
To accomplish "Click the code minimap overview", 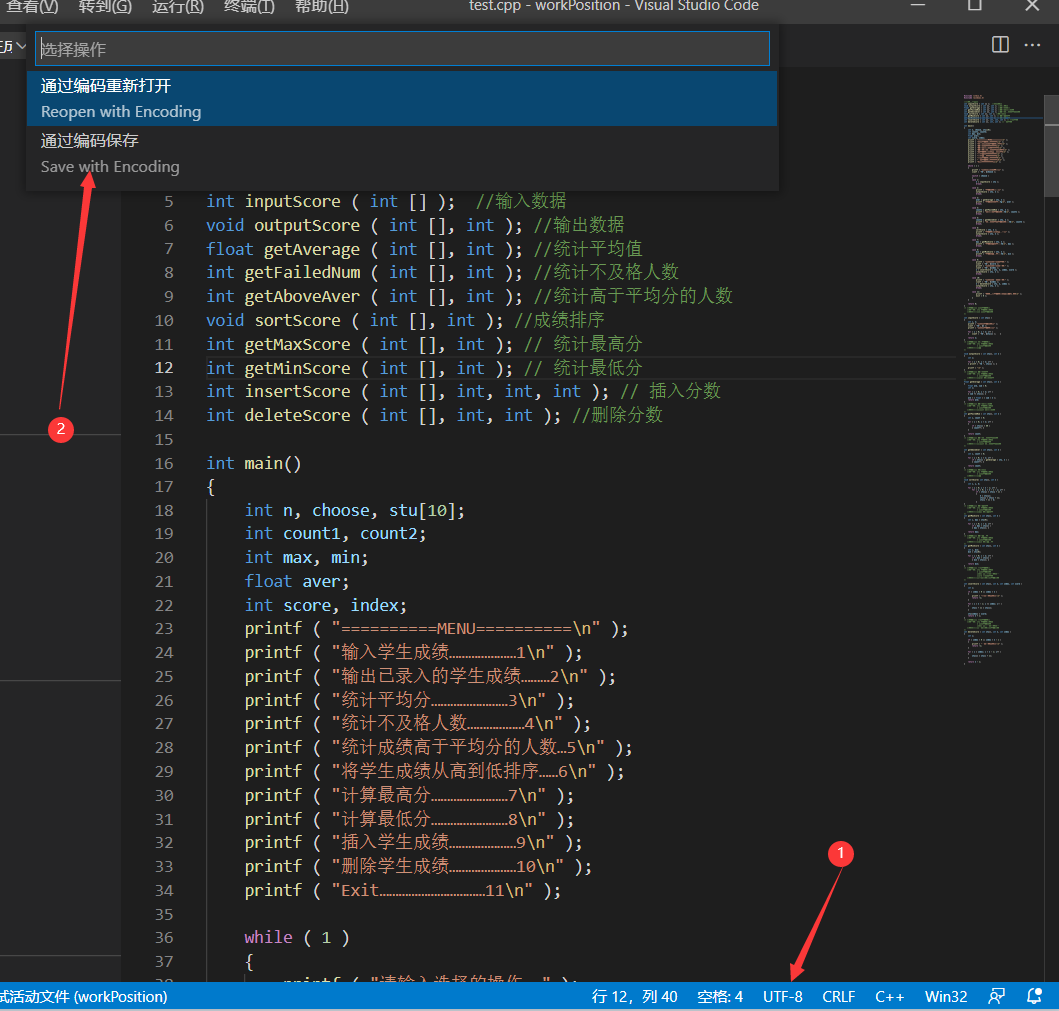I will coord(1001,378).
